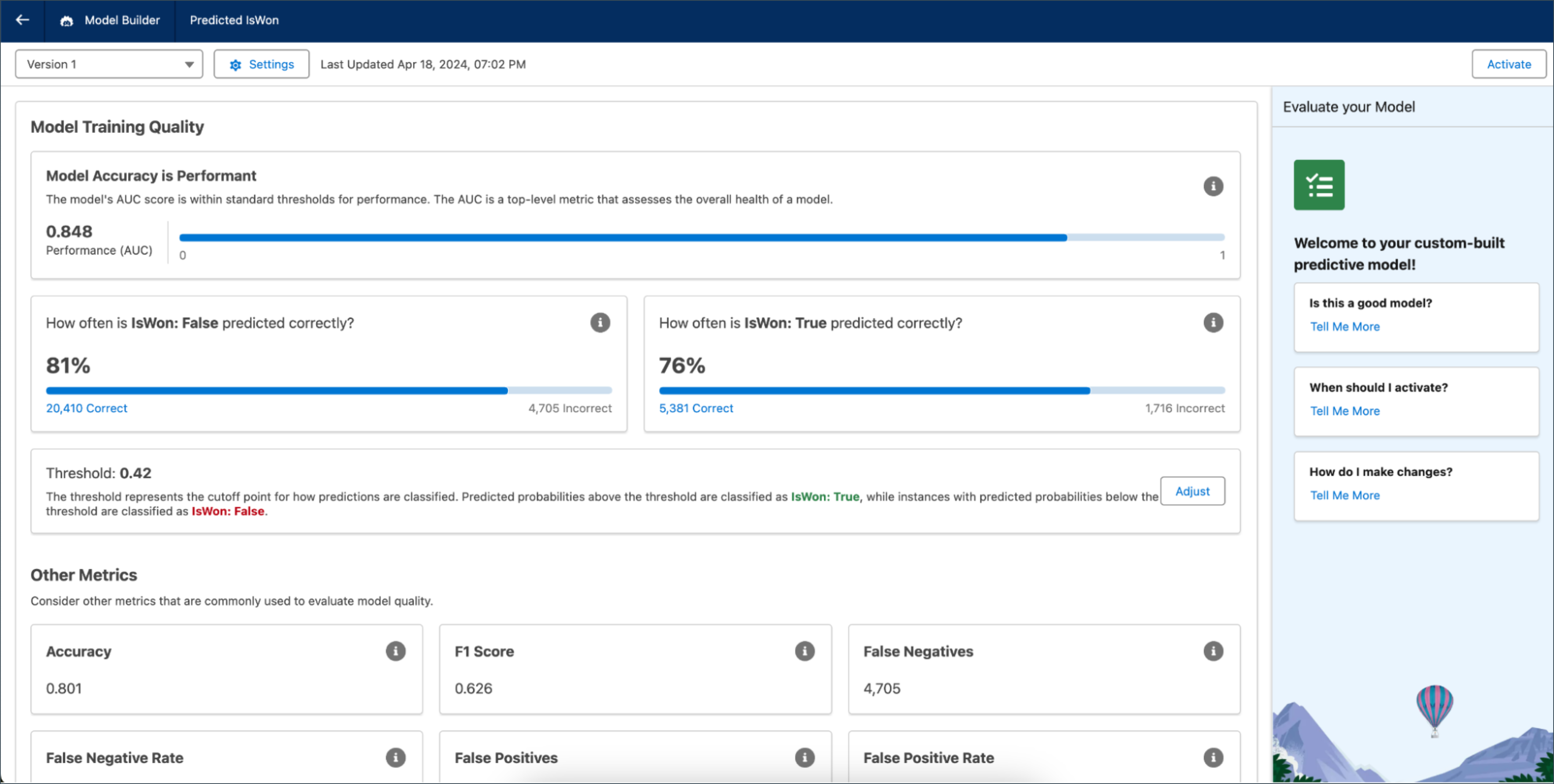Click the 81% IsWon False progress bar
Image resolution: width=1554 pixels, height=784 pixels.
(x=329, y=391)
